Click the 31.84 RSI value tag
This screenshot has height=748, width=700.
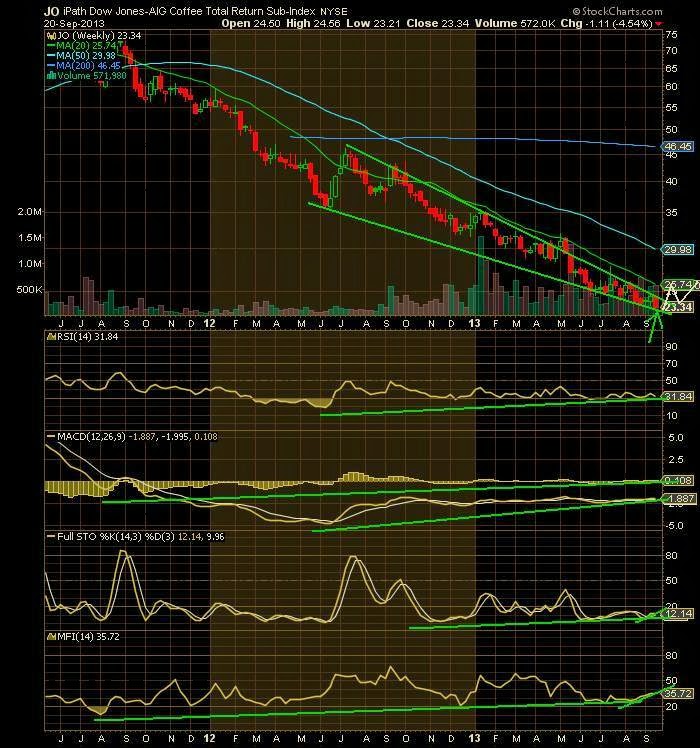[678, 397]
